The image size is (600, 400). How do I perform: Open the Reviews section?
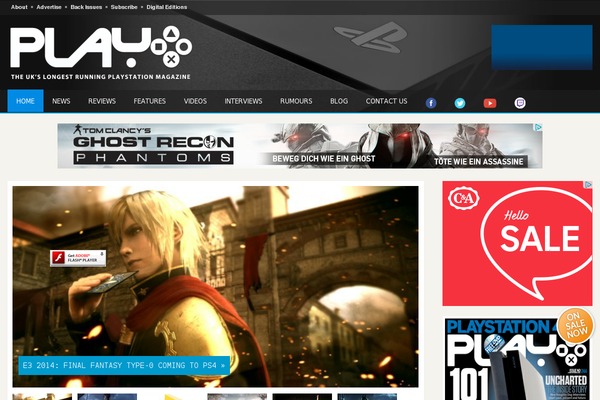(102, 101)
